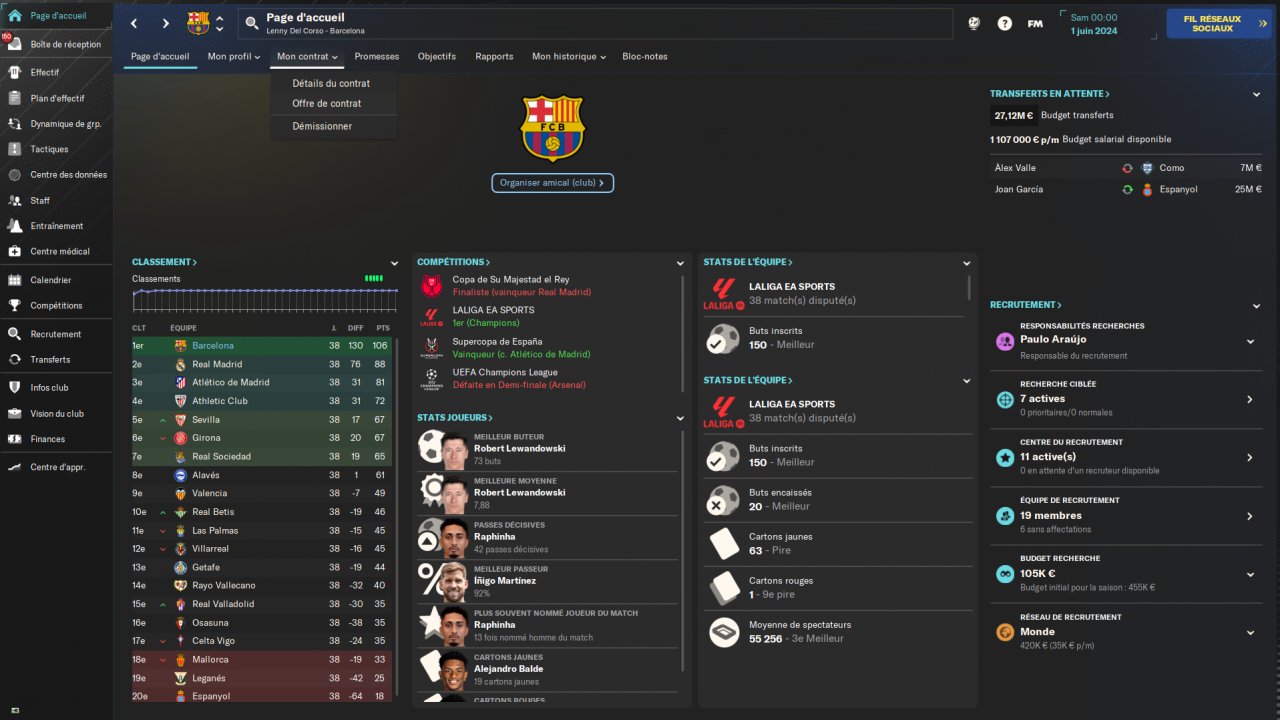
Task: Expand the Réseau de recrutement Monde dropdown
Action: 1250,632
